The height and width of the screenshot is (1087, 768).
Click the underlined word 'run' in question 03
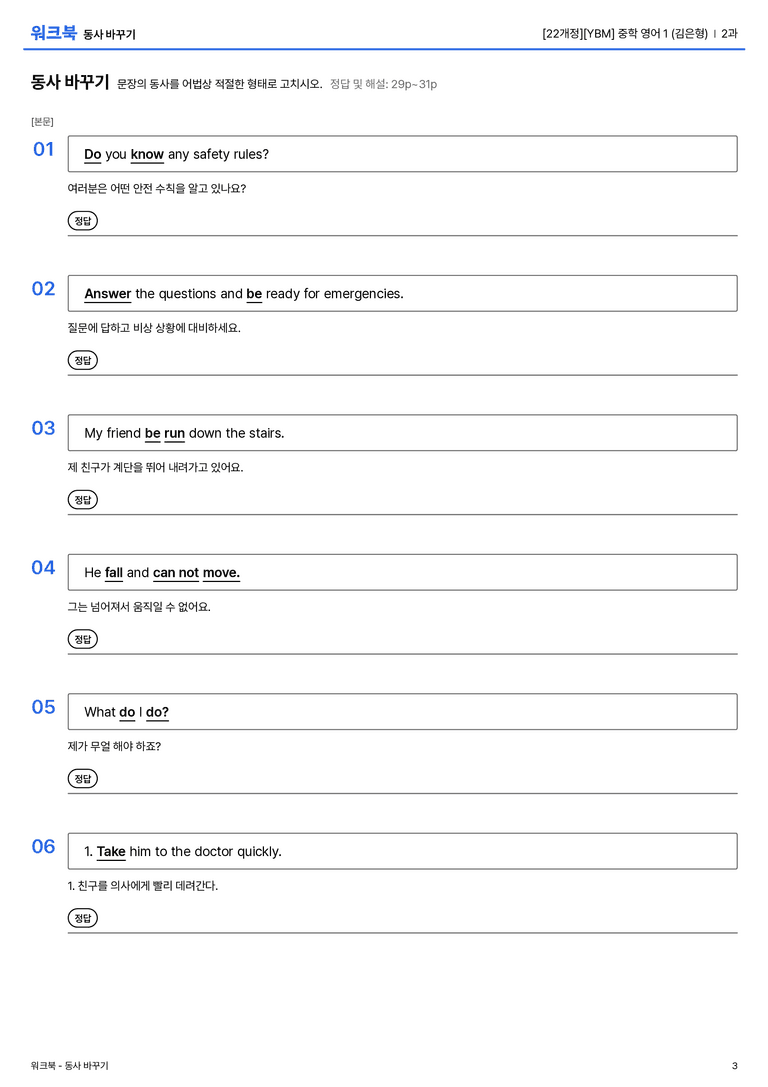(175, 433)
